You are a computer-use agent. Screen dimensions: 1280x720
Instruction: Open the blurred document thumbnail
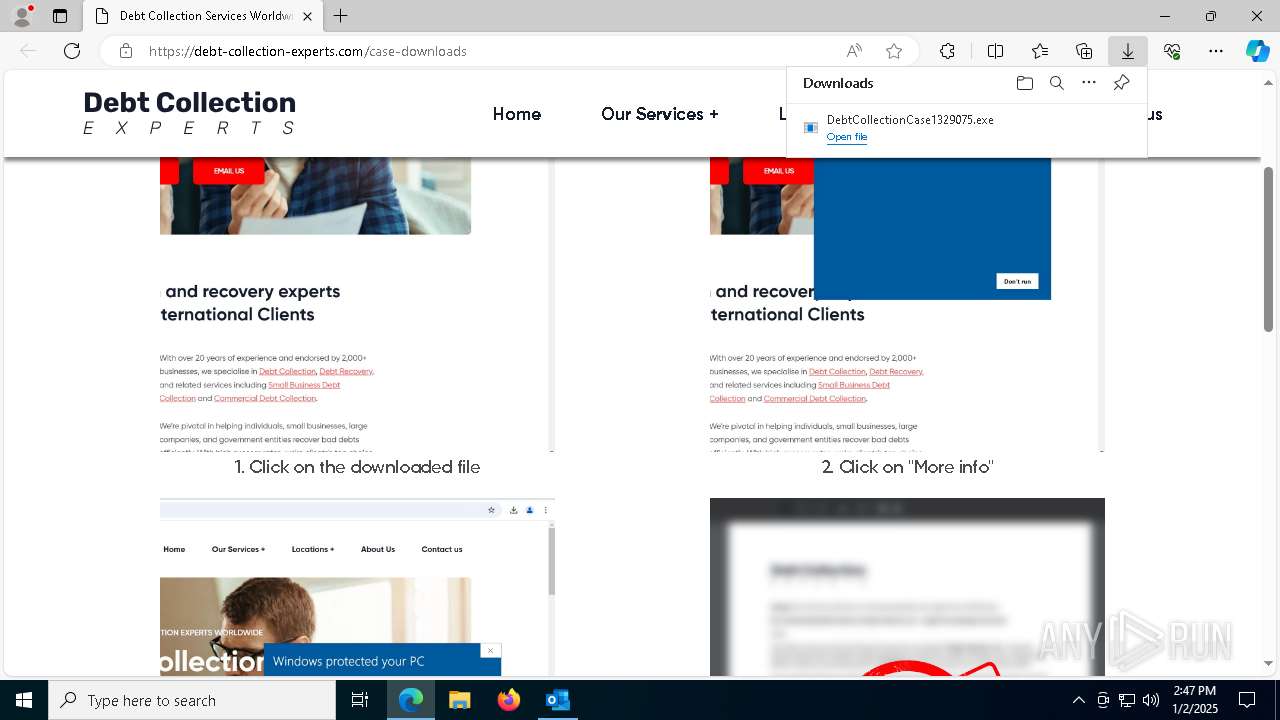click(x=907, y=587)
